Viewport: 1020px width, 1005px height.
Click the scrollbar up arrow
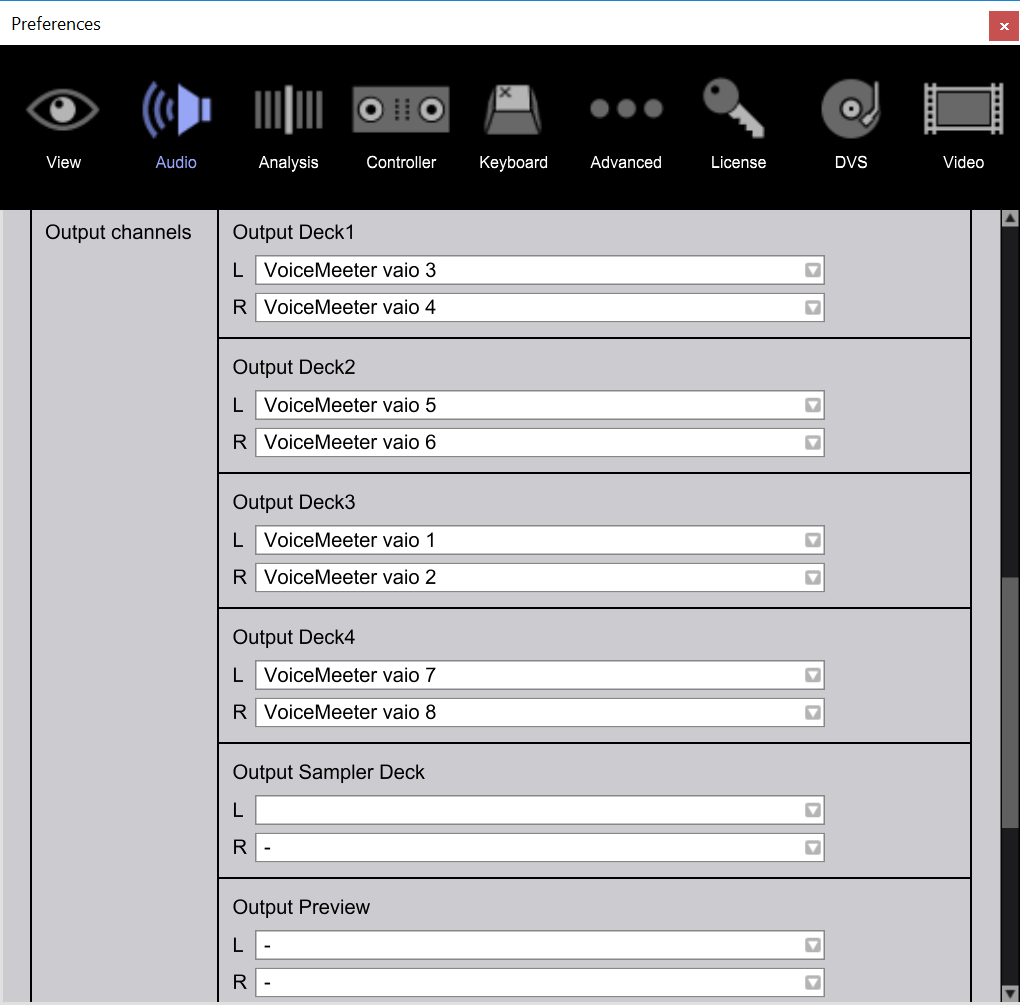(x=1010, y=218)
